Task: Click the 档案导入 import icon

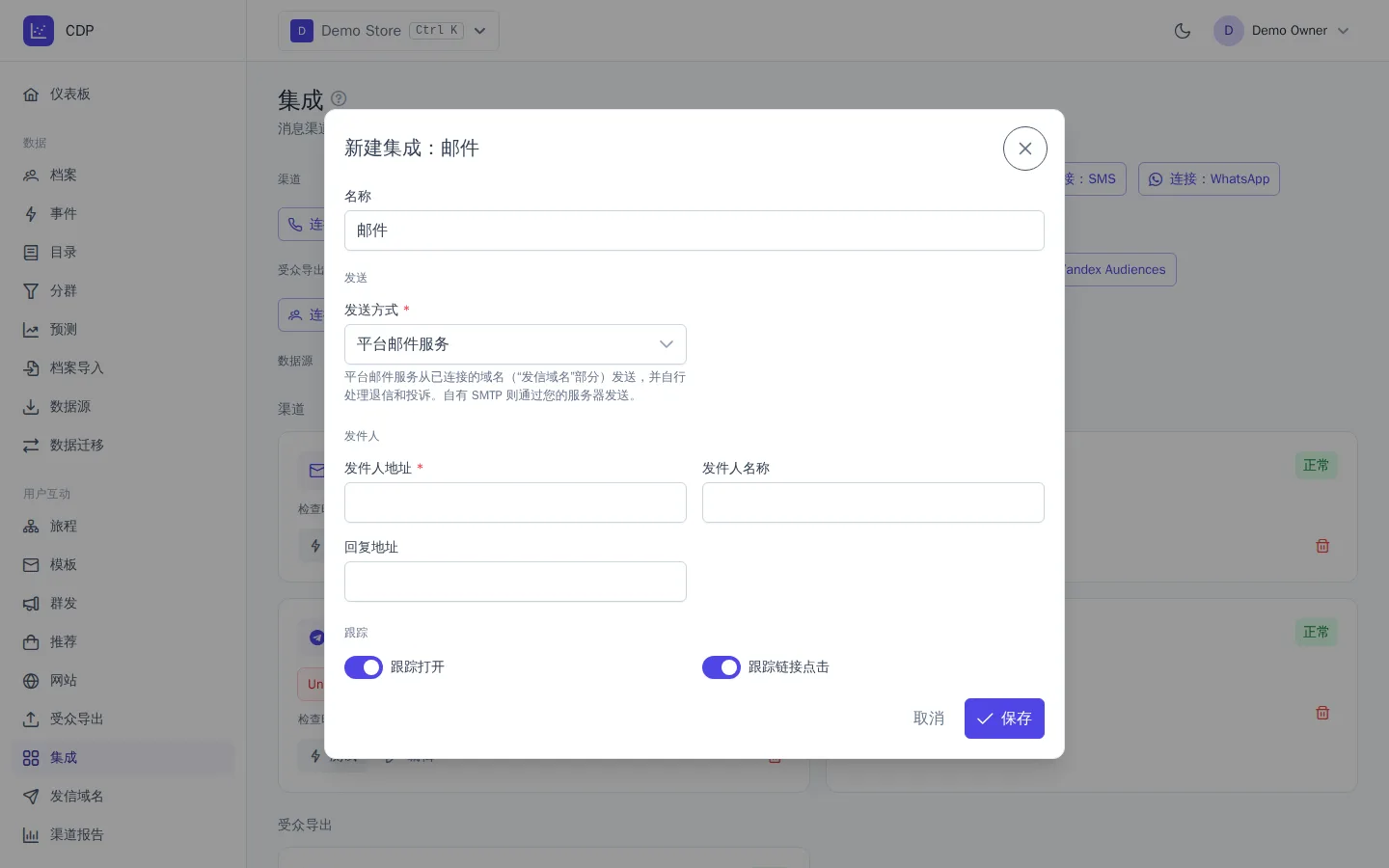Action: [31, 368]
